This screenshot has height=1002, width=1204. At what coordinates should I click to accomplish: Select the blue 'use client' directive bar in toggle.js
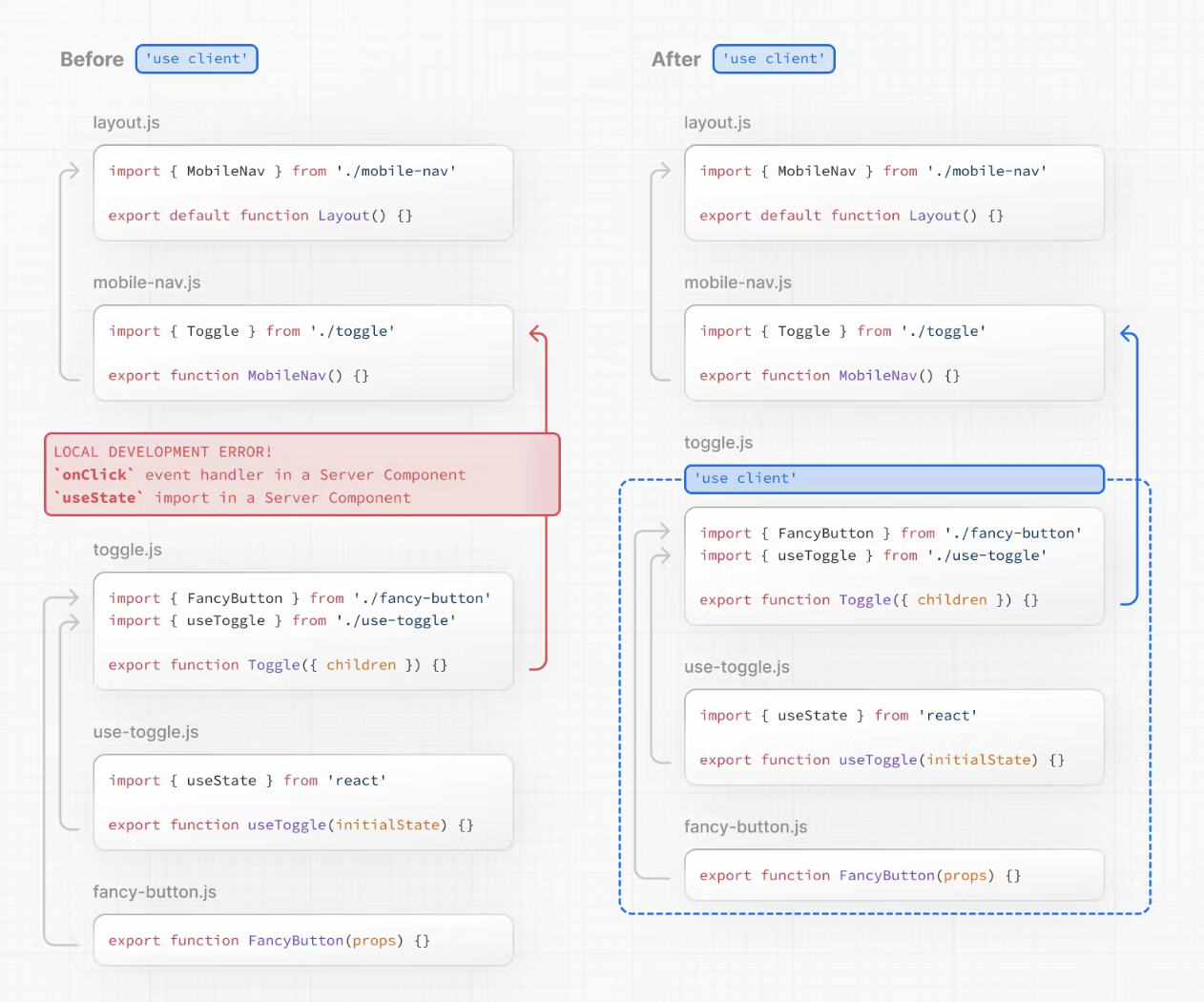click(894, 479)
